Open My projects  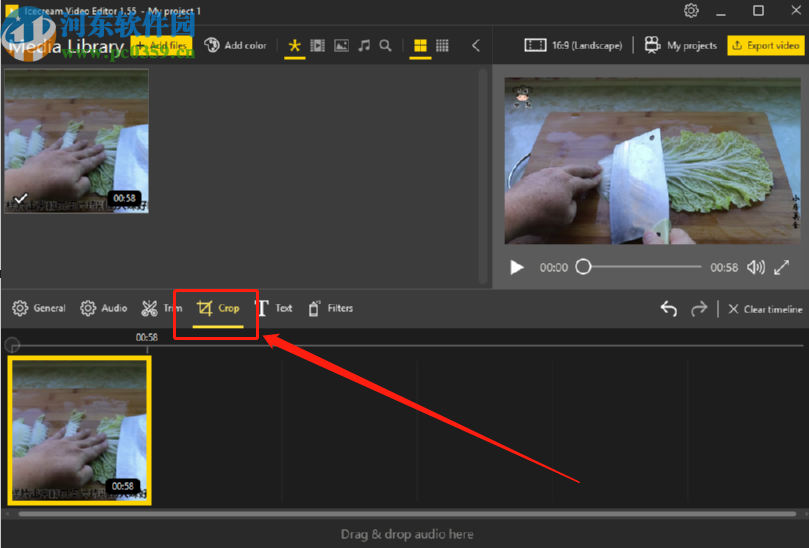pyautogui.click(x=681, y=45)
